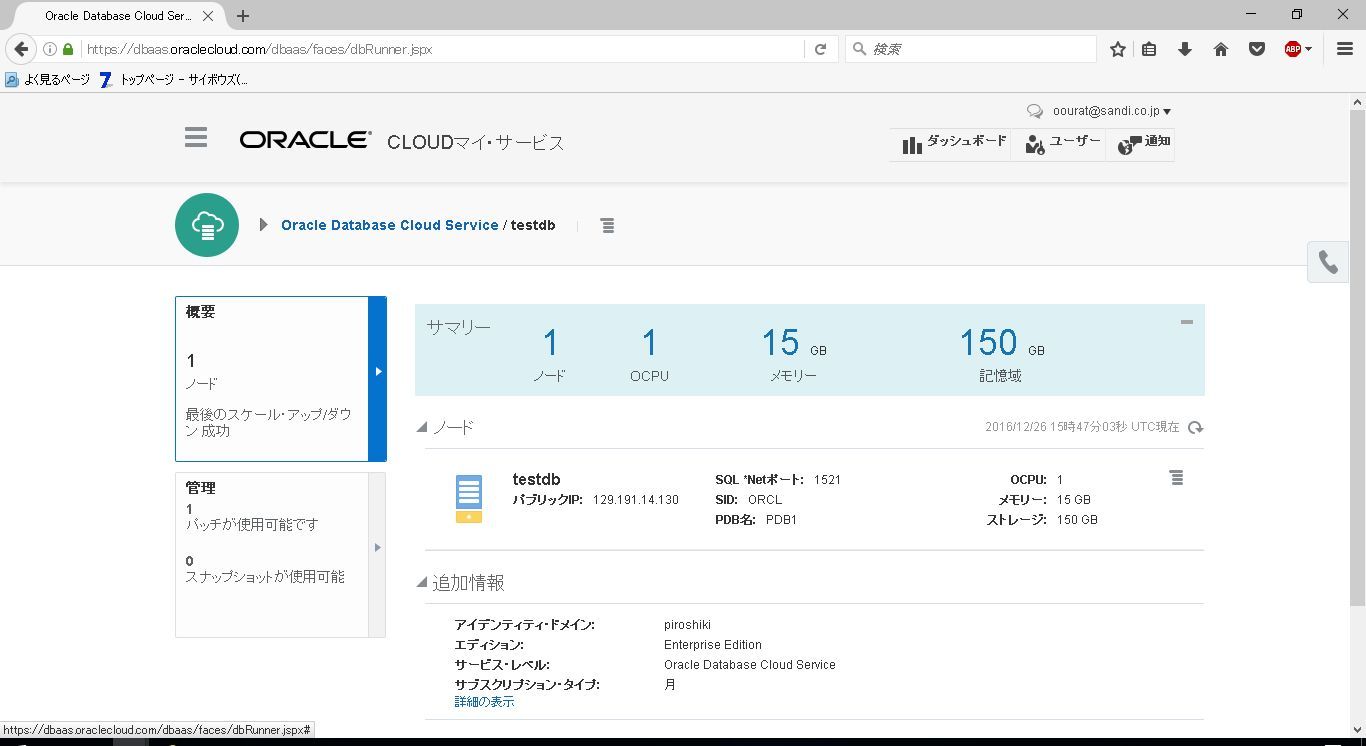Image resolution: width=1366 pixels, height=746 pixels.
Task: Open the phone contact side tab
Action: (x=1328, y=262)
